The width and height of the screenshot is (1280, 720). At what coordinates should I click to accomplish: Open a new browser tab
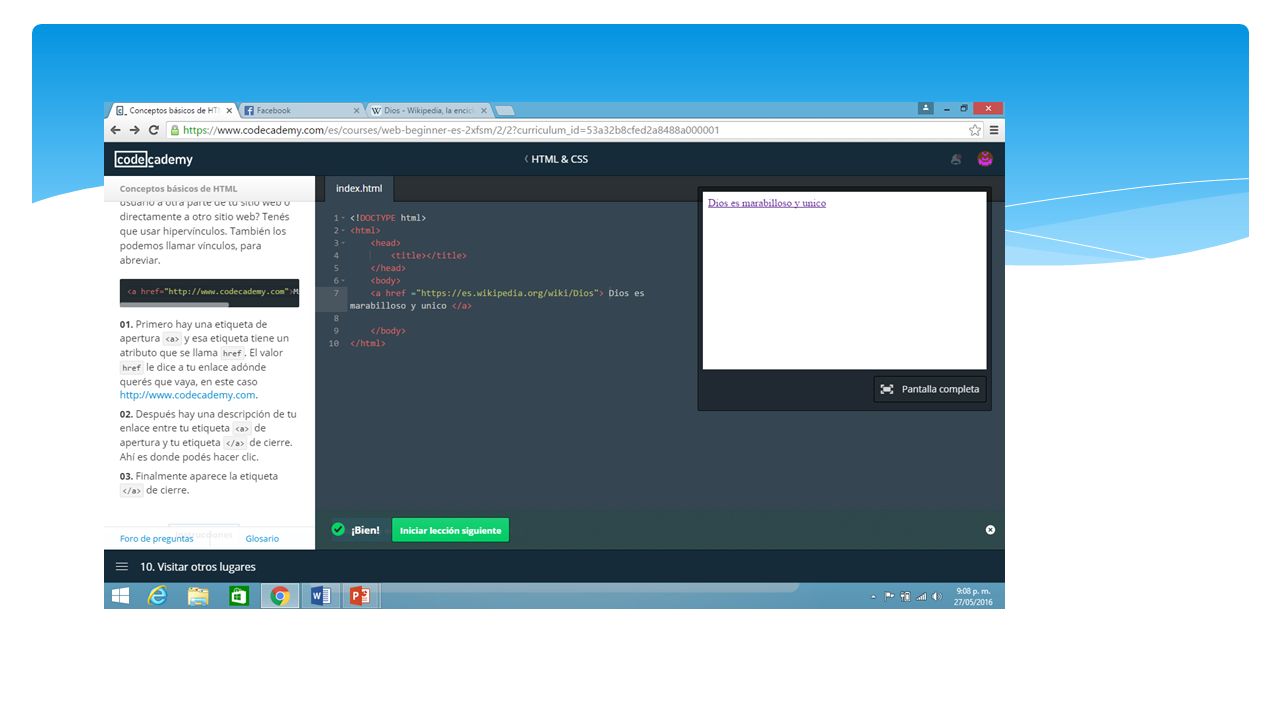pos(505,110)
